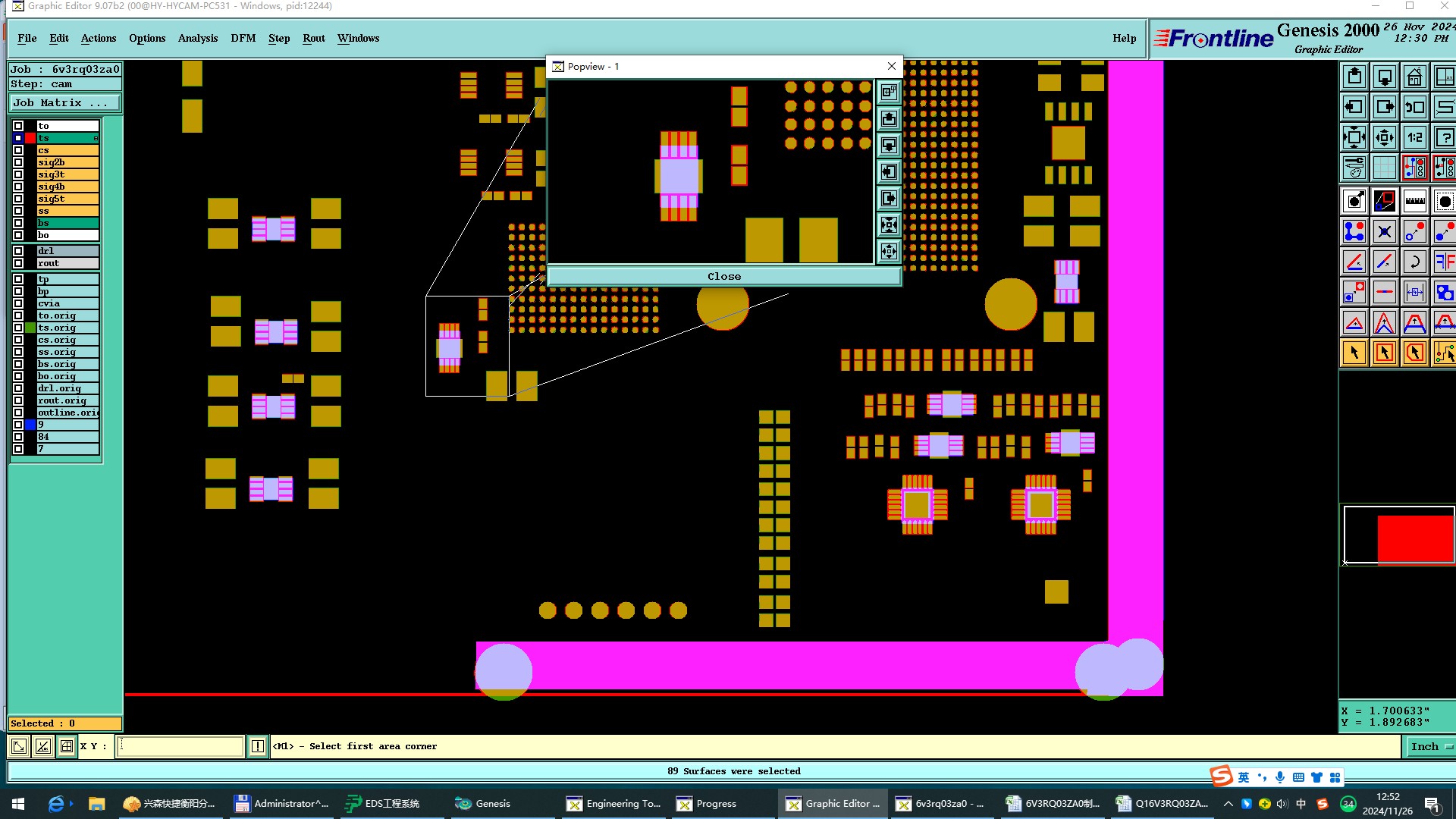The height and width of the screenshot is (819, 1456).
Task: Select the rotate arrow tool icon
Action: (x=1414, y=262)
